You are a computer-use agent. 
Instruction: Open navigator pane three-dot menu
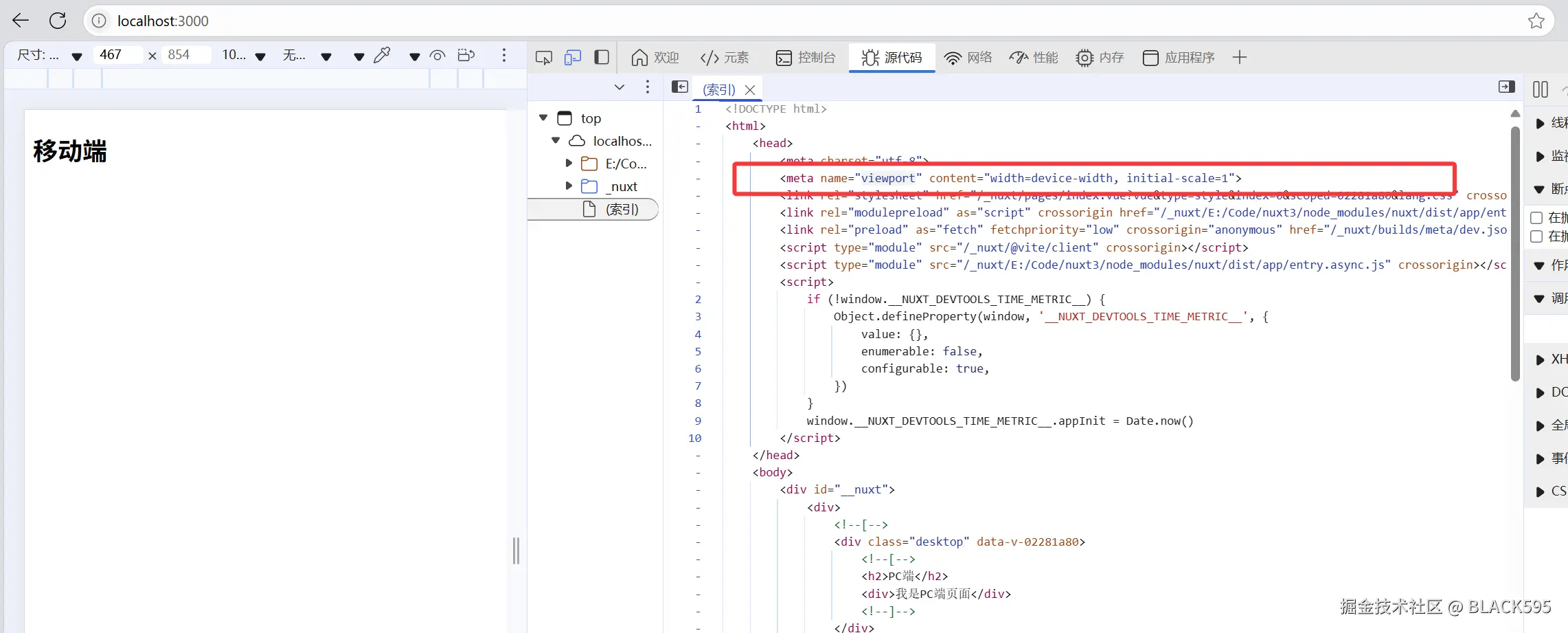[x=648, y=87]
